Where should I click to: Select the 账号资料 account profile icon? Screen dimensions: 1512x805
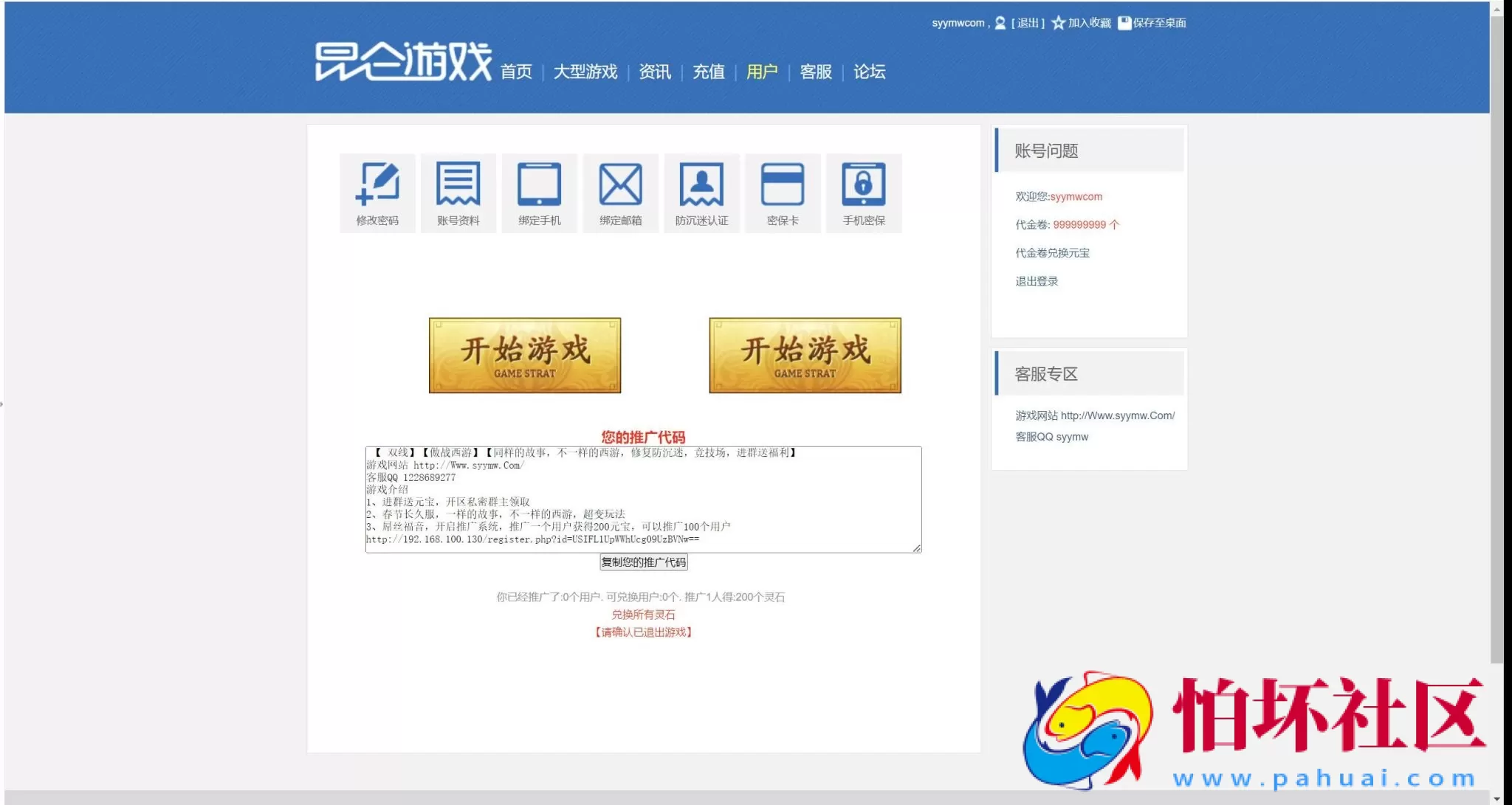pos(458,193)
